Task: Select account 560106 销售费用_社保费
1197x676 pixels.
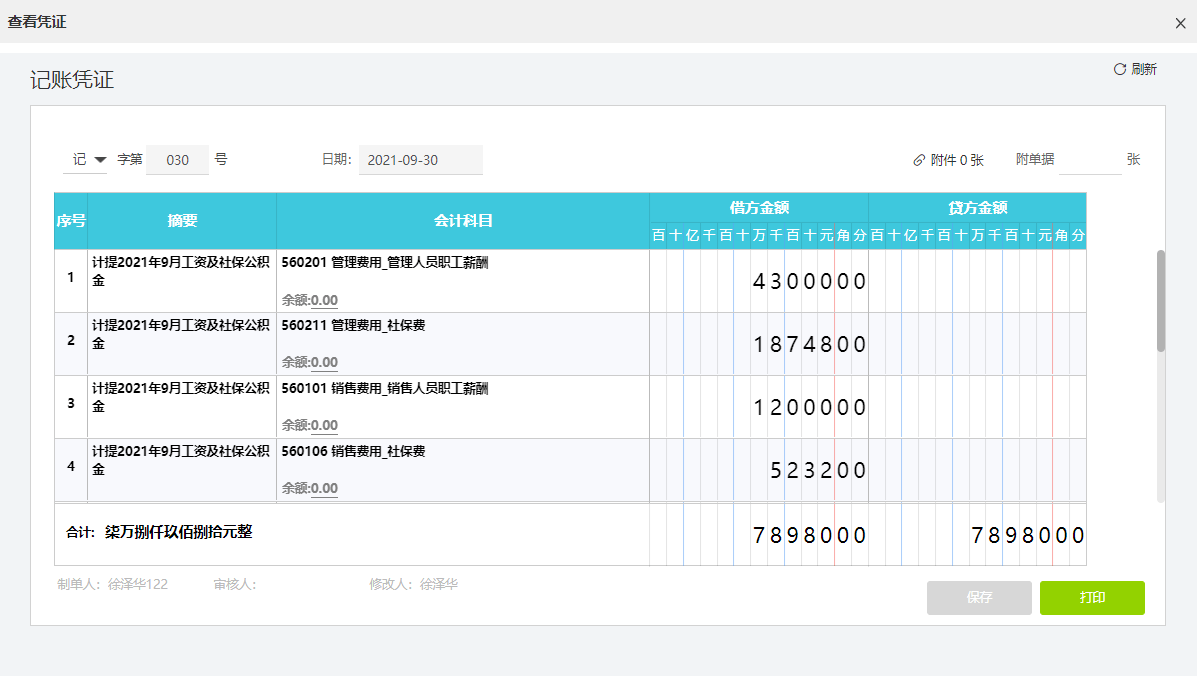Action: [353, 452]
